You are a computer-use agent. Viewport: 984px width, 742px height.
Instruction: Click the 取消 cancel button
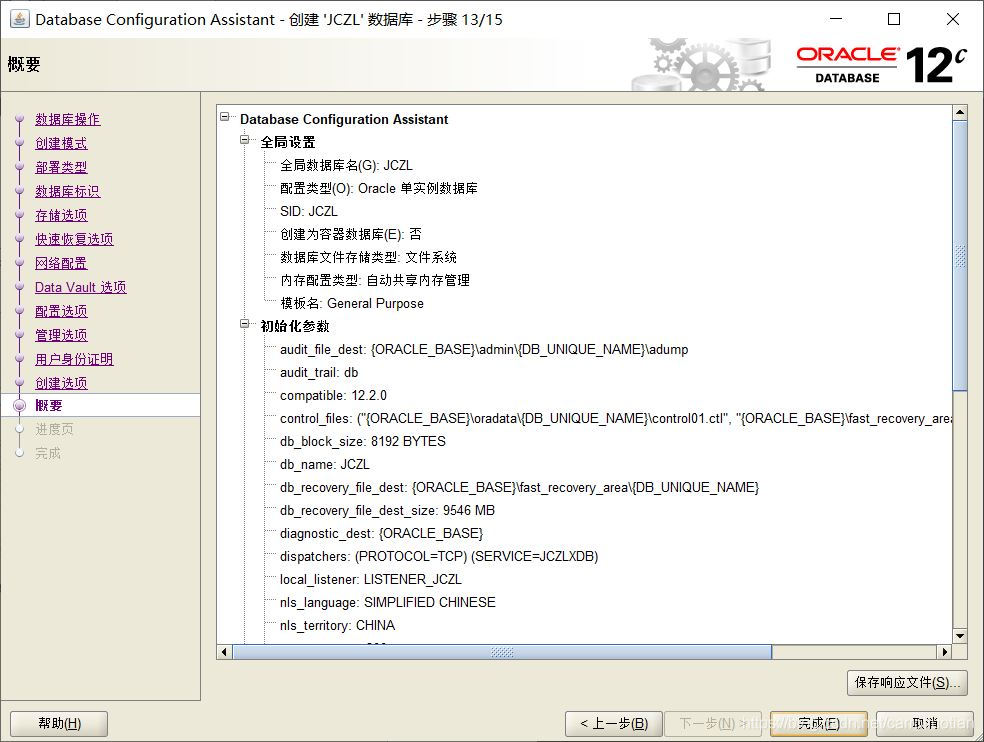coord(924,723)
